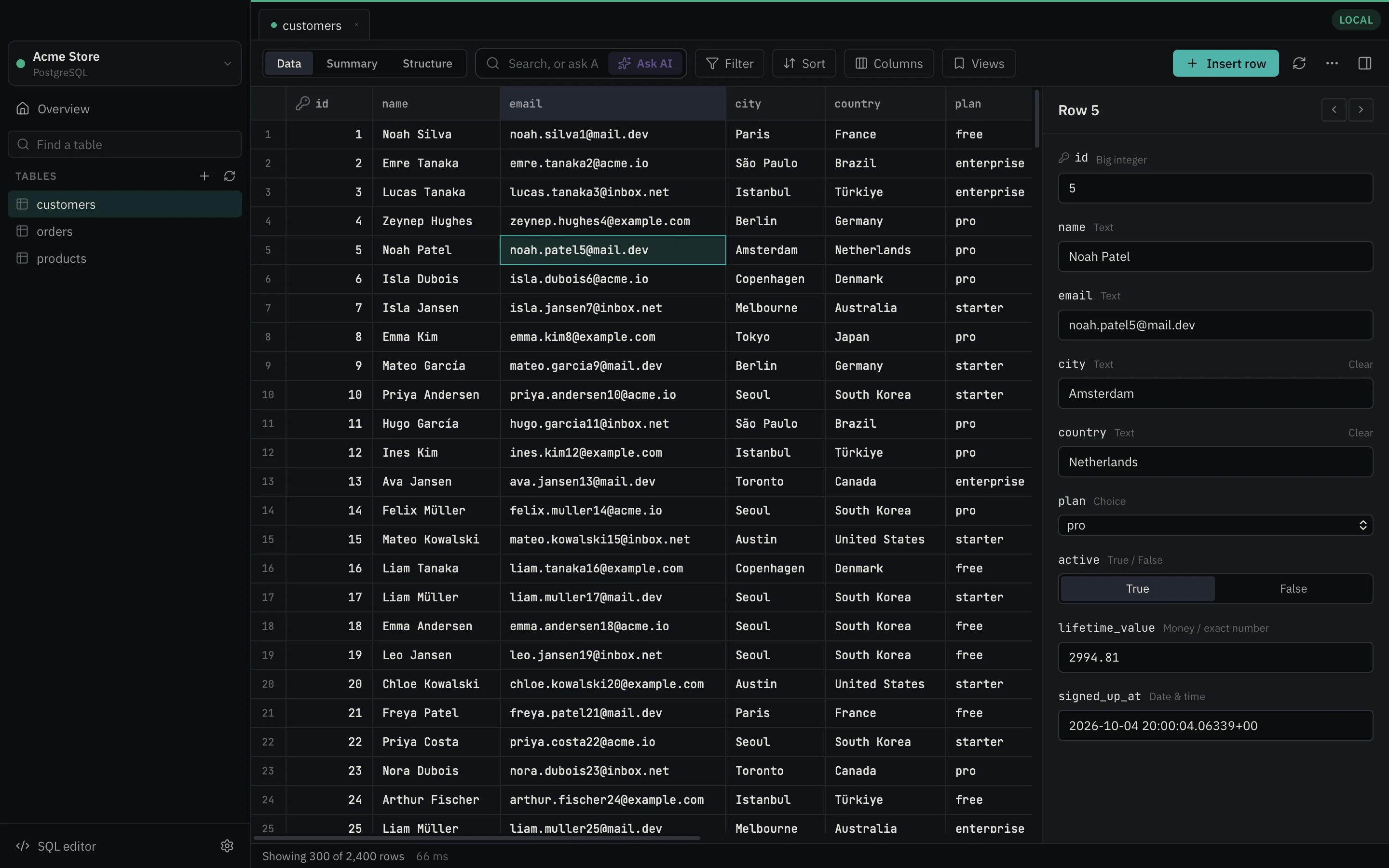Select cell zeynep.hughes4@example.com
This screenshot has height=868, width=1389.
pyautogui.click(x=613, y=221)
